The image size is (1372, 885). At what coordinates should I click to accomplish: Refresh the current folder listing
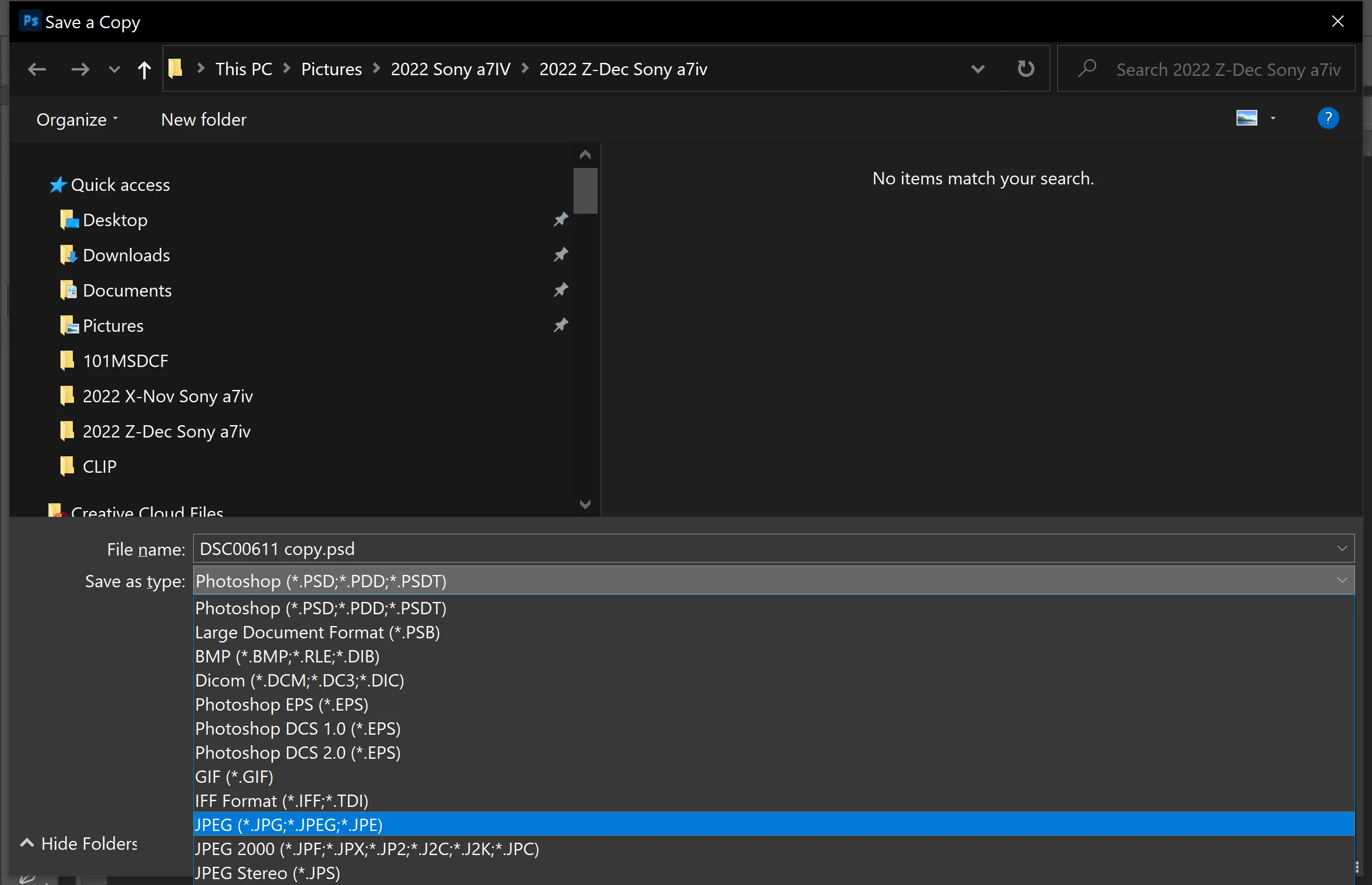1025,69
